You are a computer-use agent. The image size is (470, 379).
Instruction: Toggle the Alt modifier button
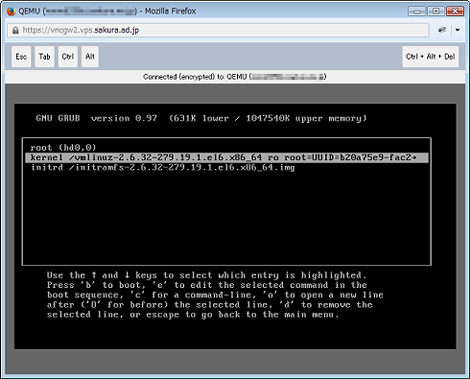point(90,57)
